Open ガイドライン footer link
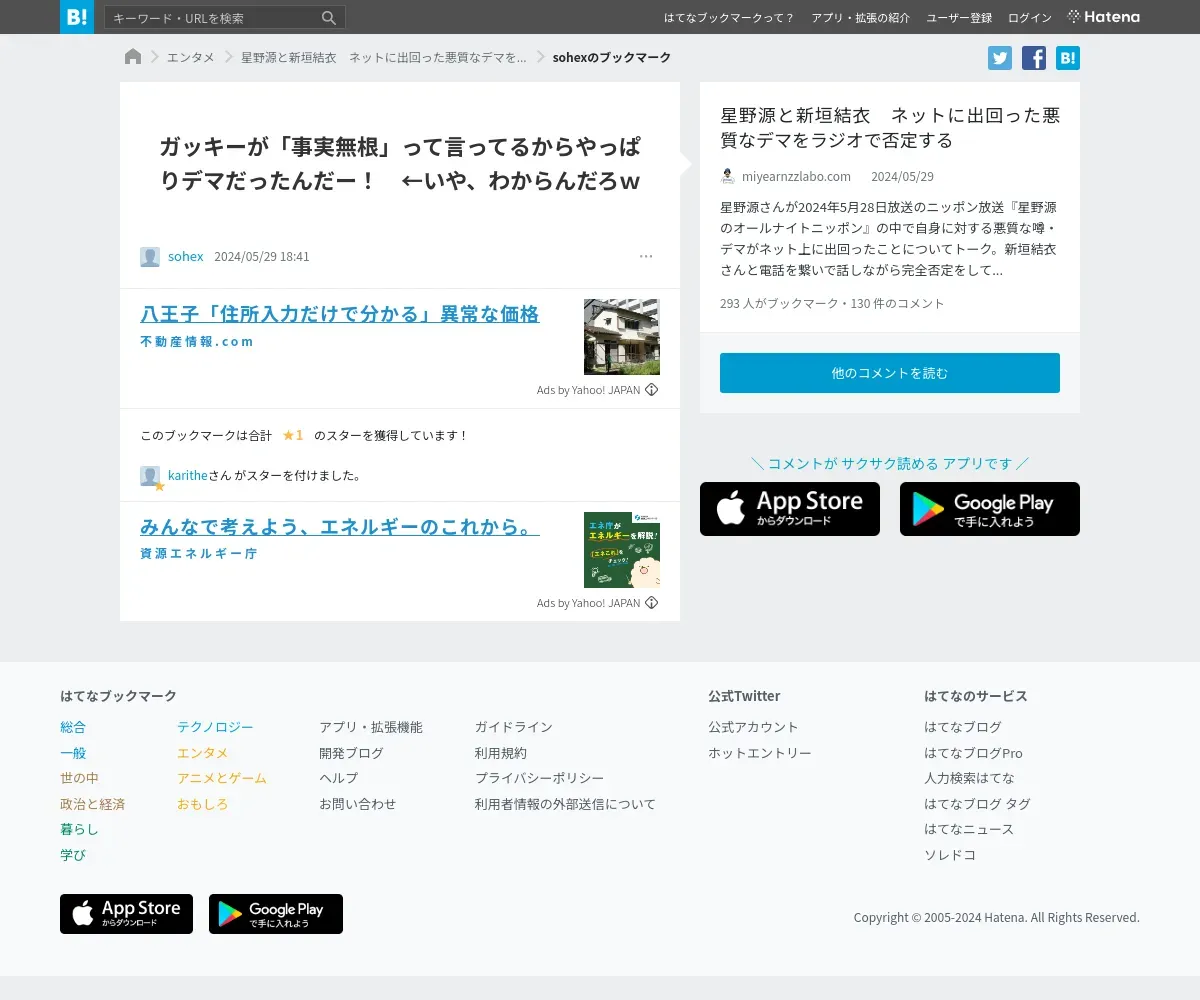 tap(514, 727)
